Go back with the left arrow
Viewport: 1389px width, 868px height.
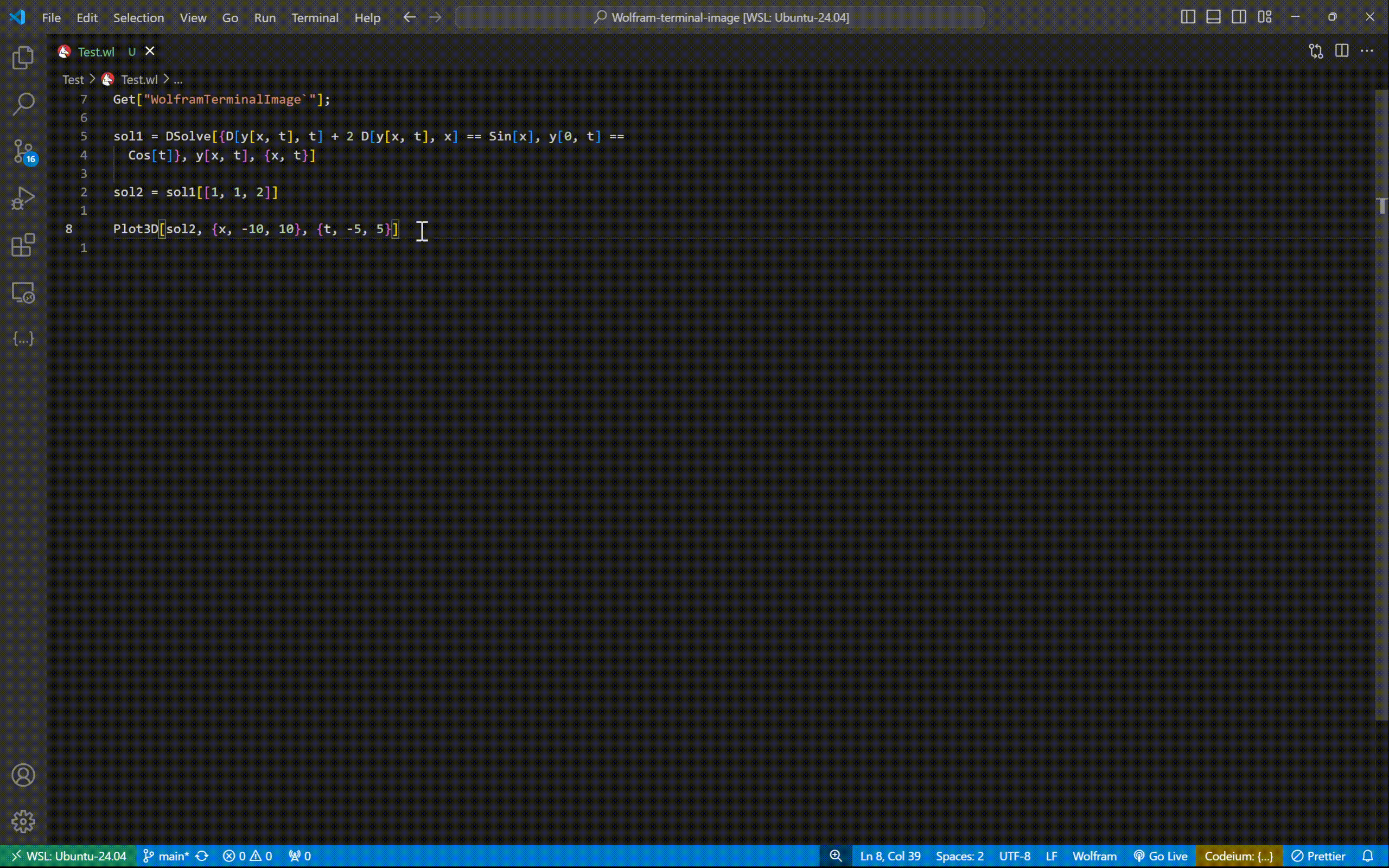(409, 17)
